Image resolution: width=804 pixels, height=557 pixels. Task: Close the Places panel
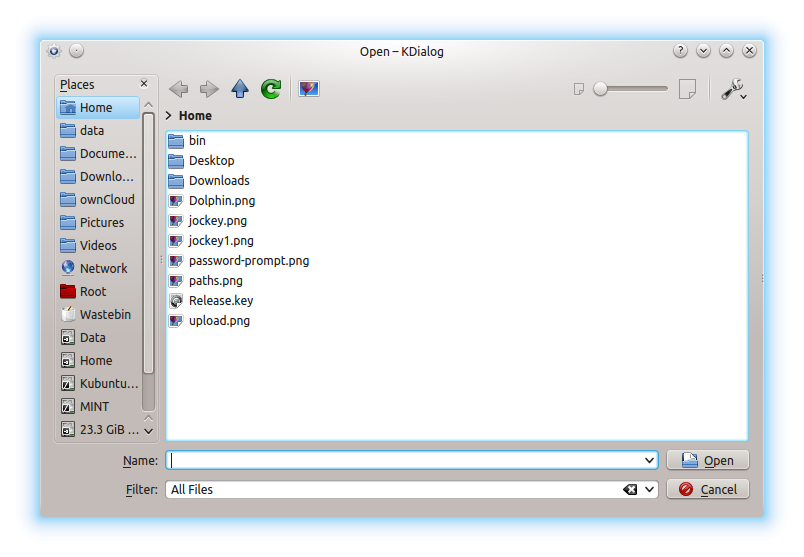coord(144,85)
